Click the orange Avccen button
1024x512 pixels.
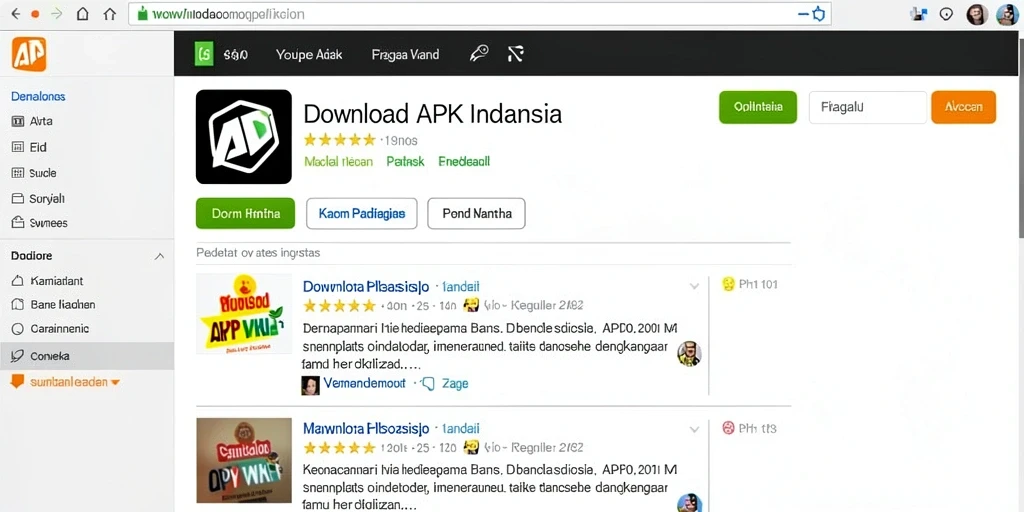(963, 107)
